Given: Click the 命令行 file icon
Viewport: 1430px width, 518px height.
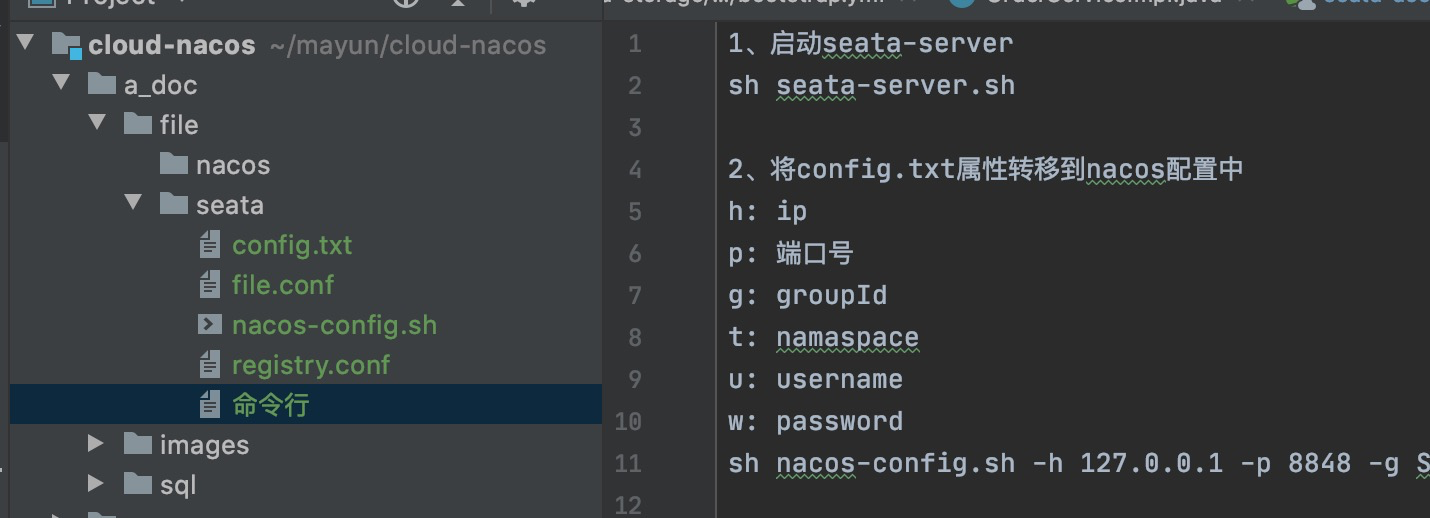Looking at the screenshot, I should [x=210, y=405].
